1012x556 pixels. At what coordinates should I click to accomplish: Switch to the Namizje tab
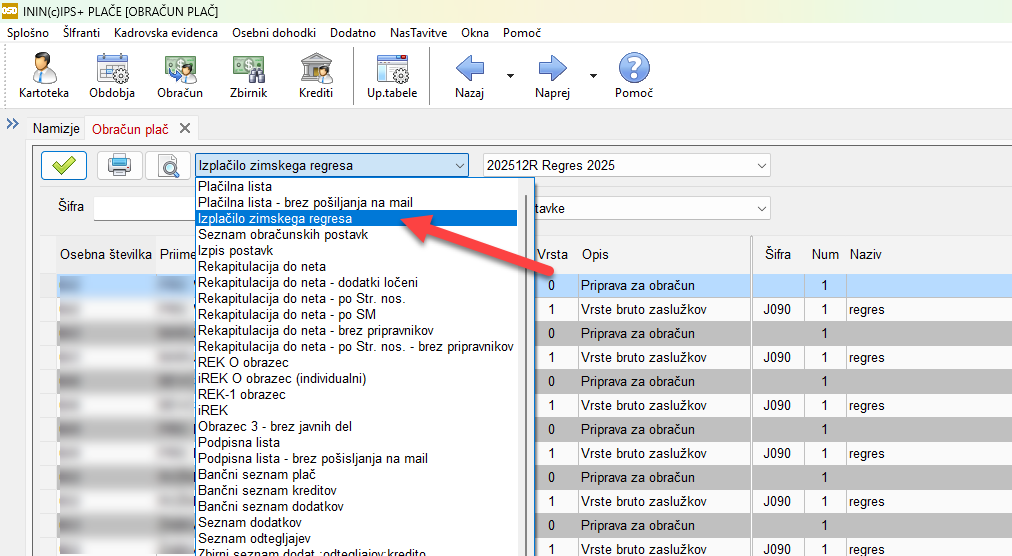(55, 129)
